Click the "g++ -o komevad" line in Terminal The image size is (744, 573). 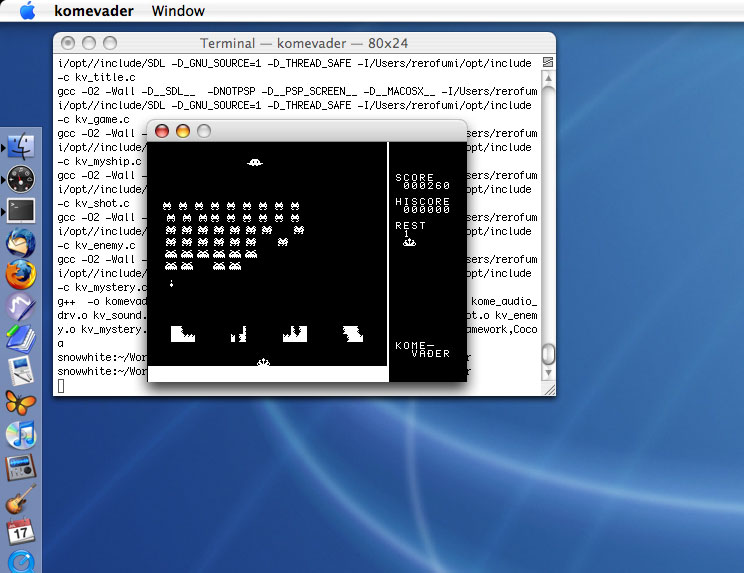(x=102, y=302)
